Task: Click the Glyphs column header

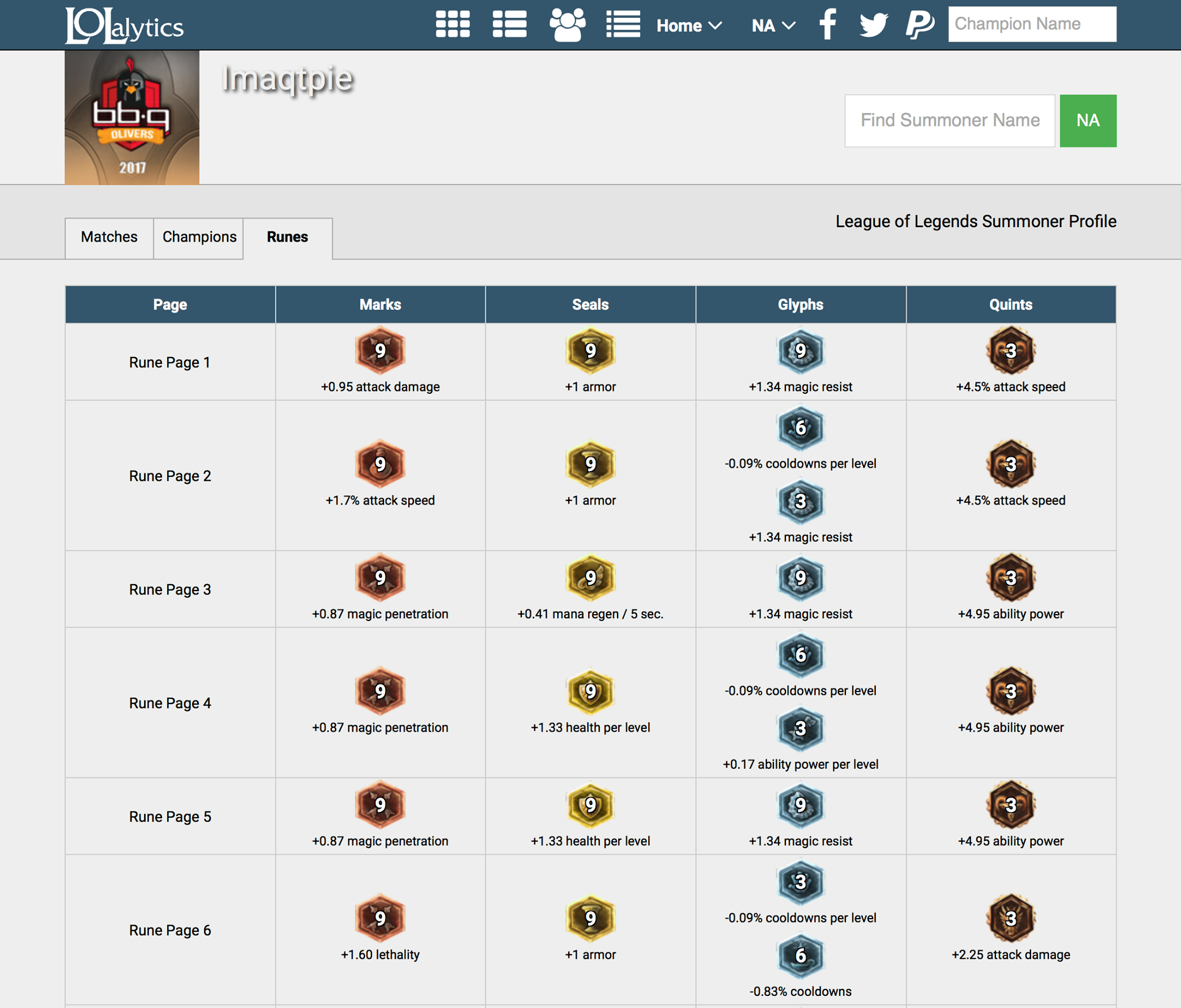Action: (x=801, y=304)
